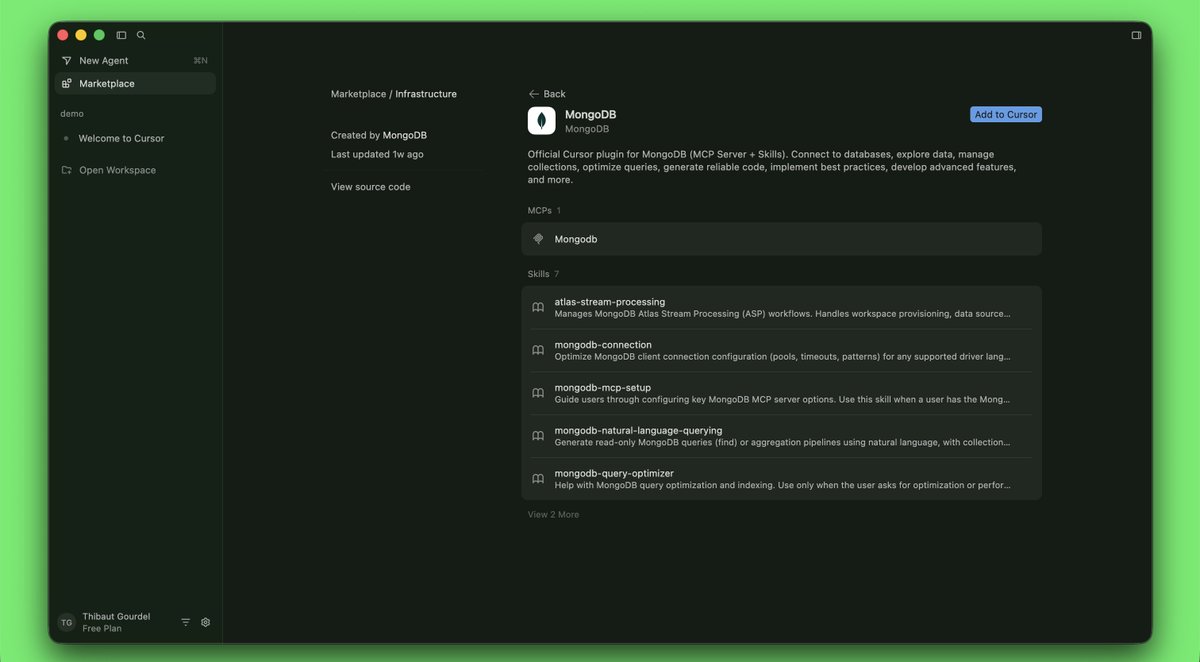
Task: Click the Open Workspace folder icon
Action: click(66, 170)
